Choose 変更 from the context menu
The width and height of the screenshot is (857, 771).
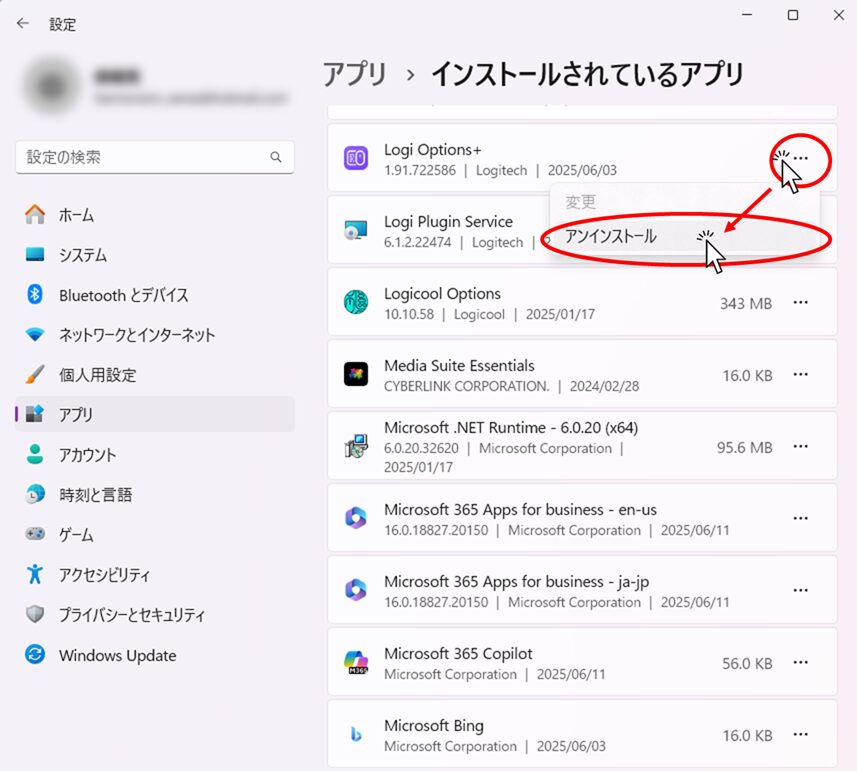pos(684,202)
